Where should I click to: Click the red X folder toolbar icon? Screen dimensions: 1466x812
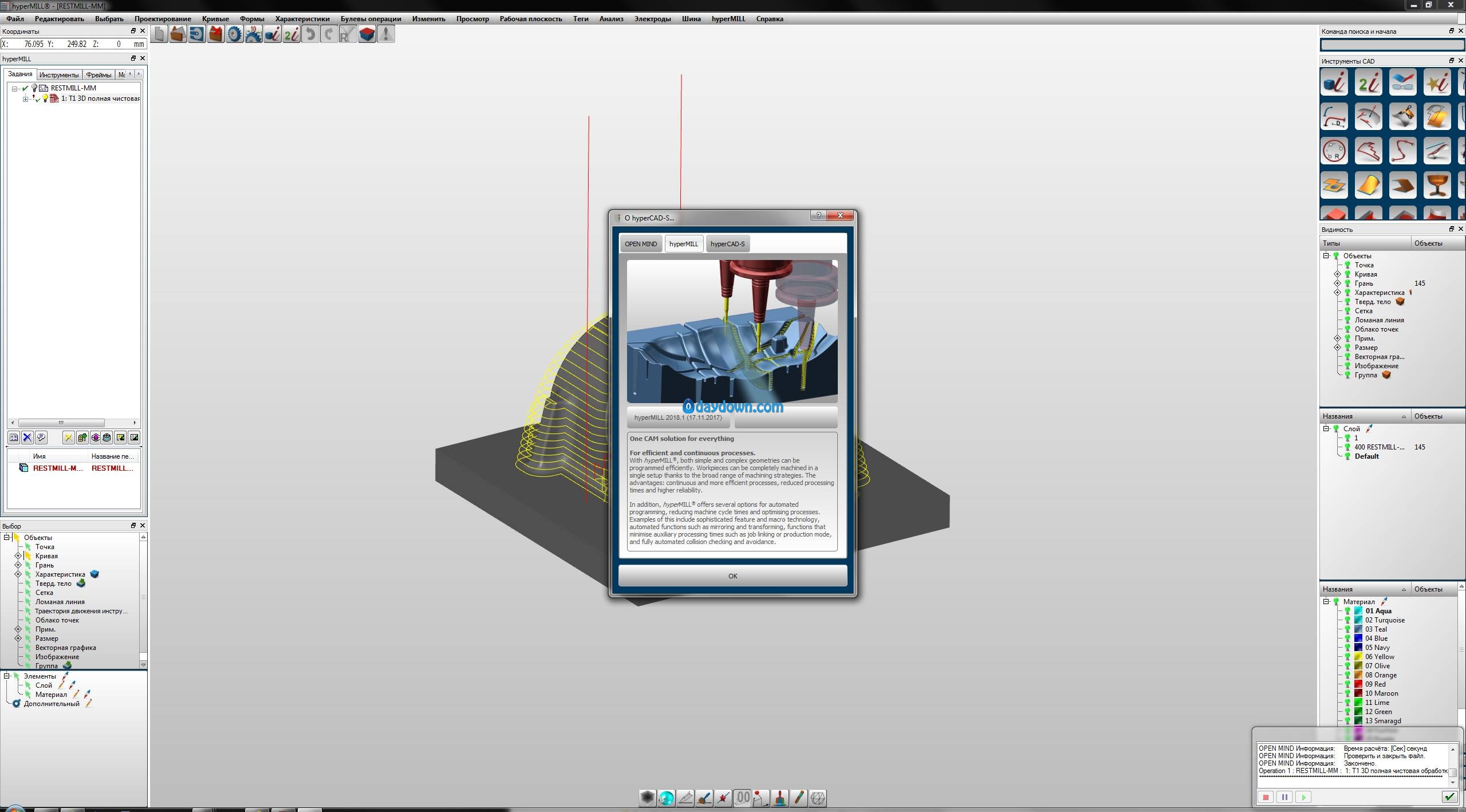coord(216,34)
